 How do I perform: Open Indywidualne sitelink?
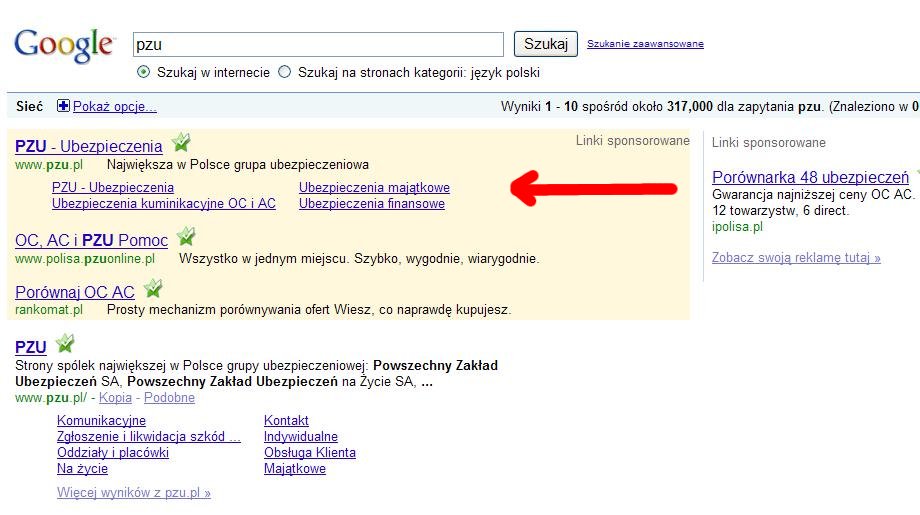click(301, 436)
